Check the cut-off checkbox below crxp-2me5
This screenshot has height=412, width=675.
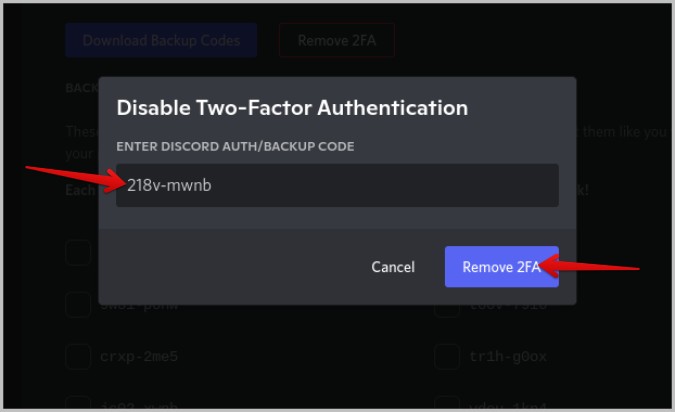tap(78, 402)
